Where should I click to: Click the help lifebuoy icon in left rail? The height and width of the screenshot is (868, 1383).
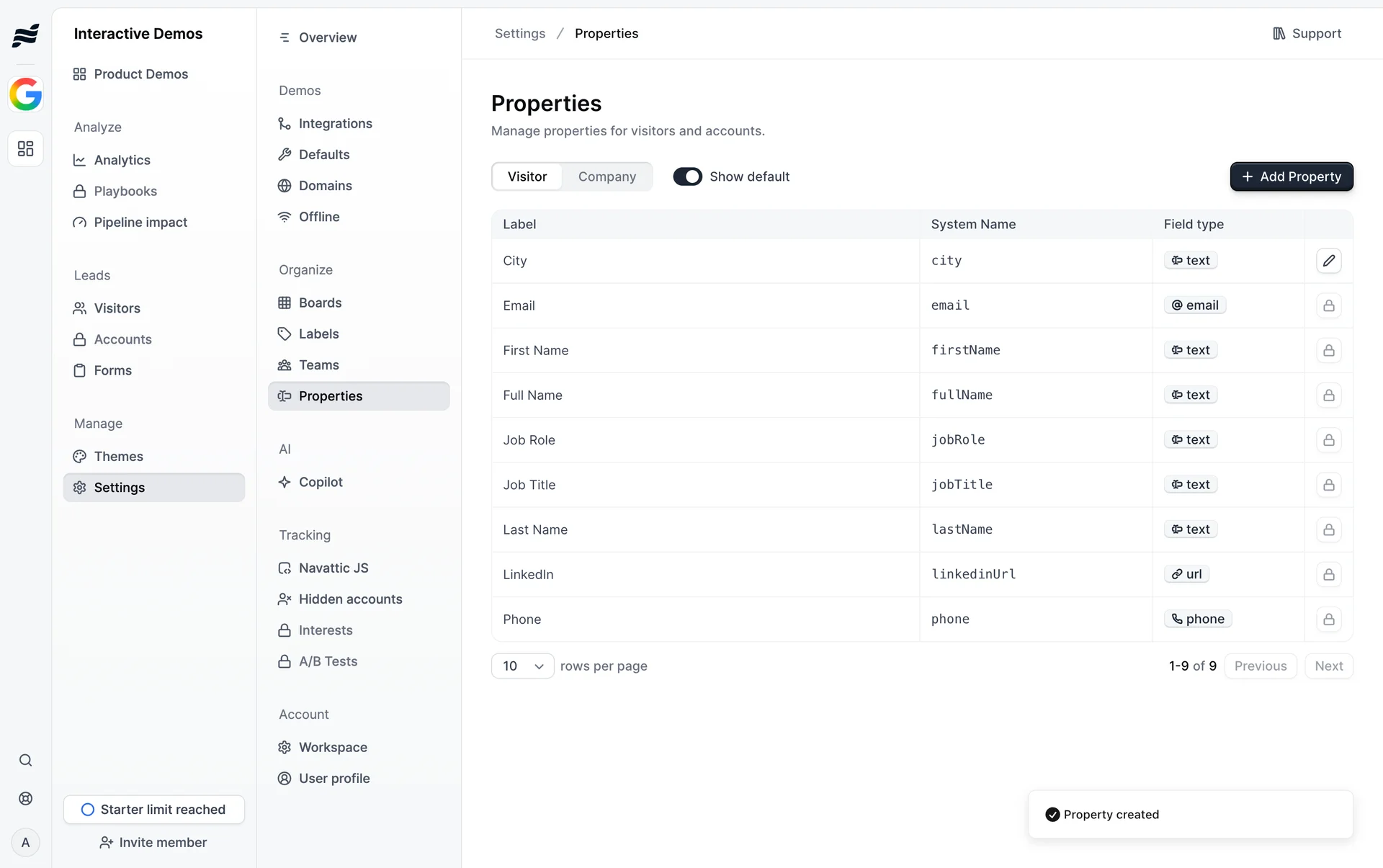pos(25,798)
